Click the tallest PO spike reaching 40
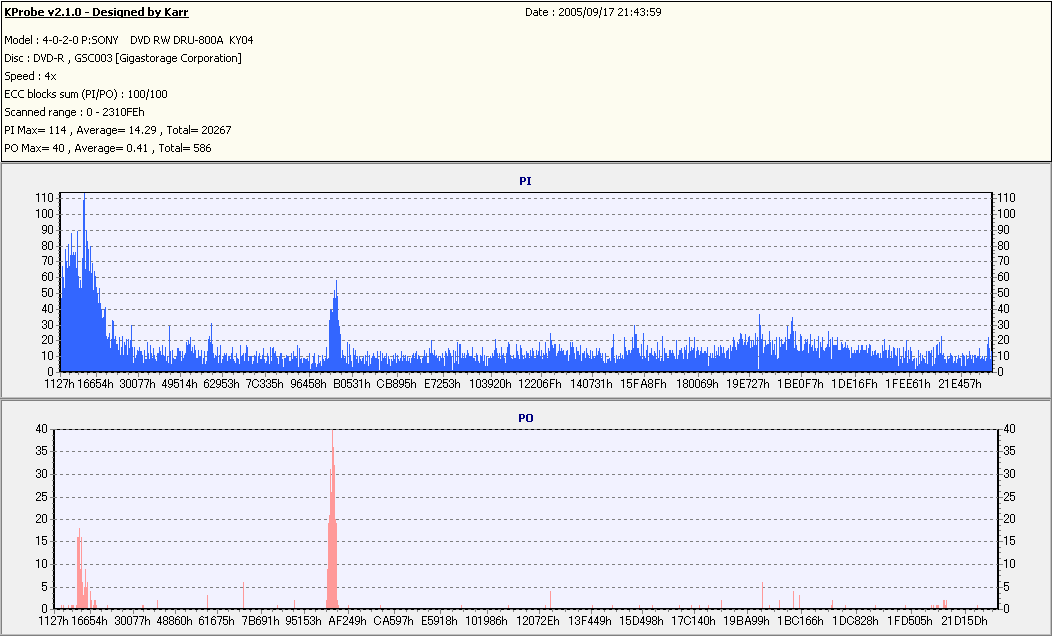 (332, 519)
